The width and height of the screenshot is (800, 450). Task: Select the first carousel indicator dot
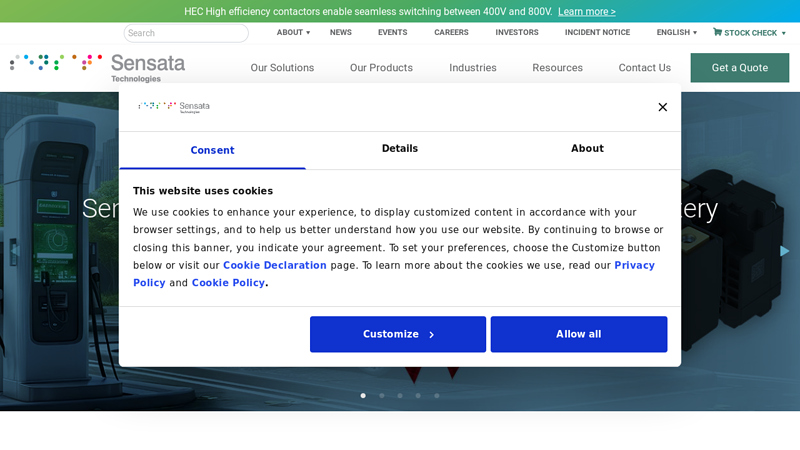[363, 395]
